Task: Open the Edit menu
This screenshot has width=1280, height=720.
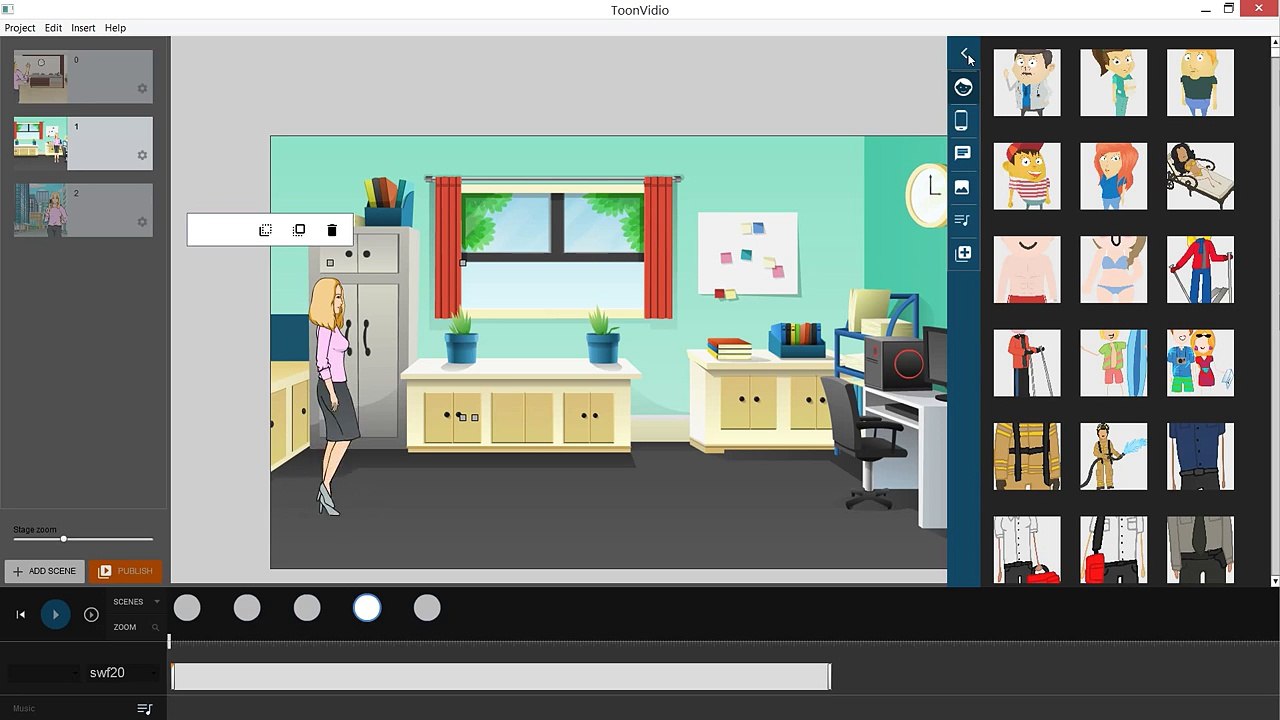Action: 53,28
